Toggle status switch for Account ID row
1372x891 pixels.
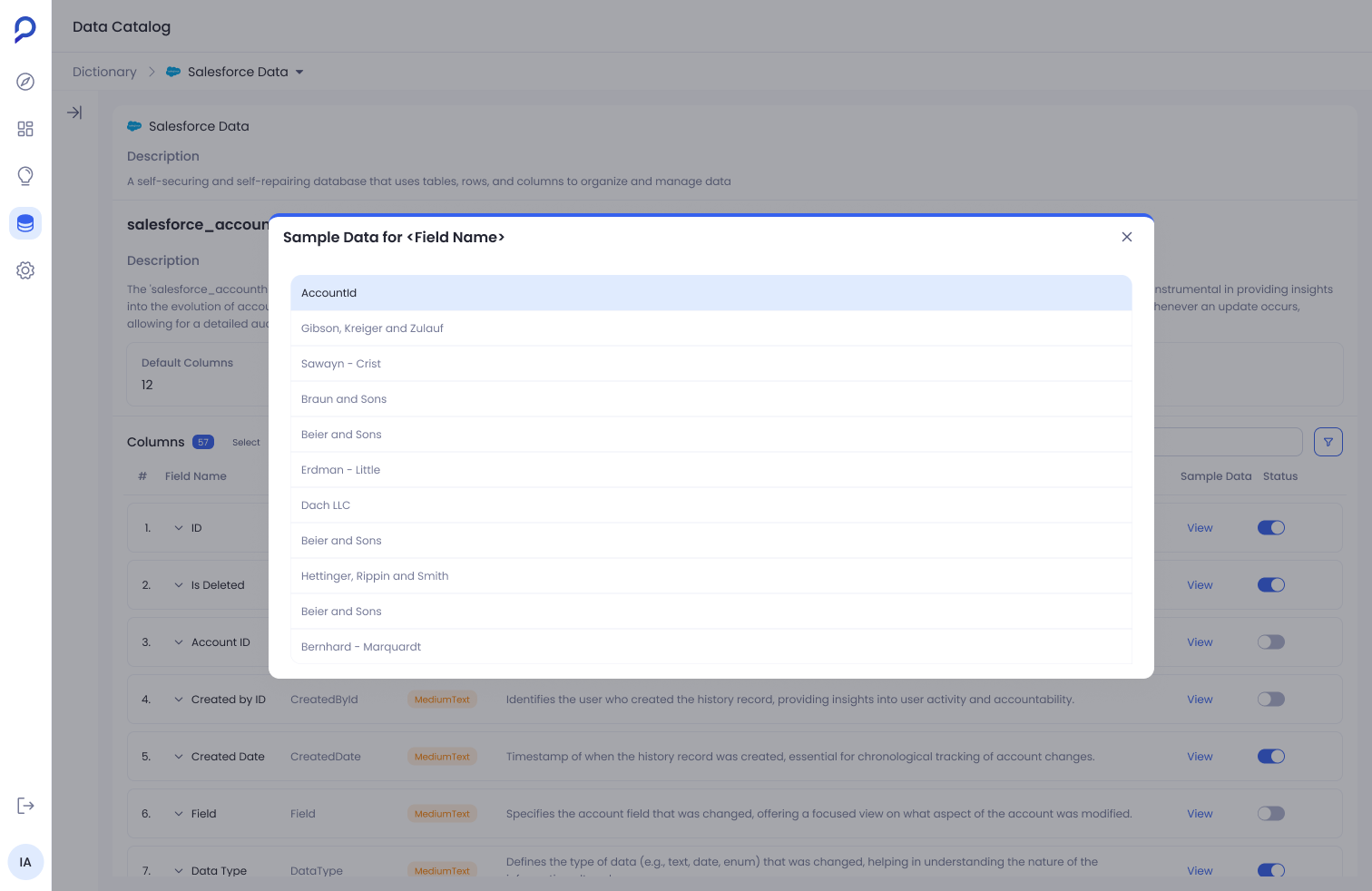tap(1271, 642)
